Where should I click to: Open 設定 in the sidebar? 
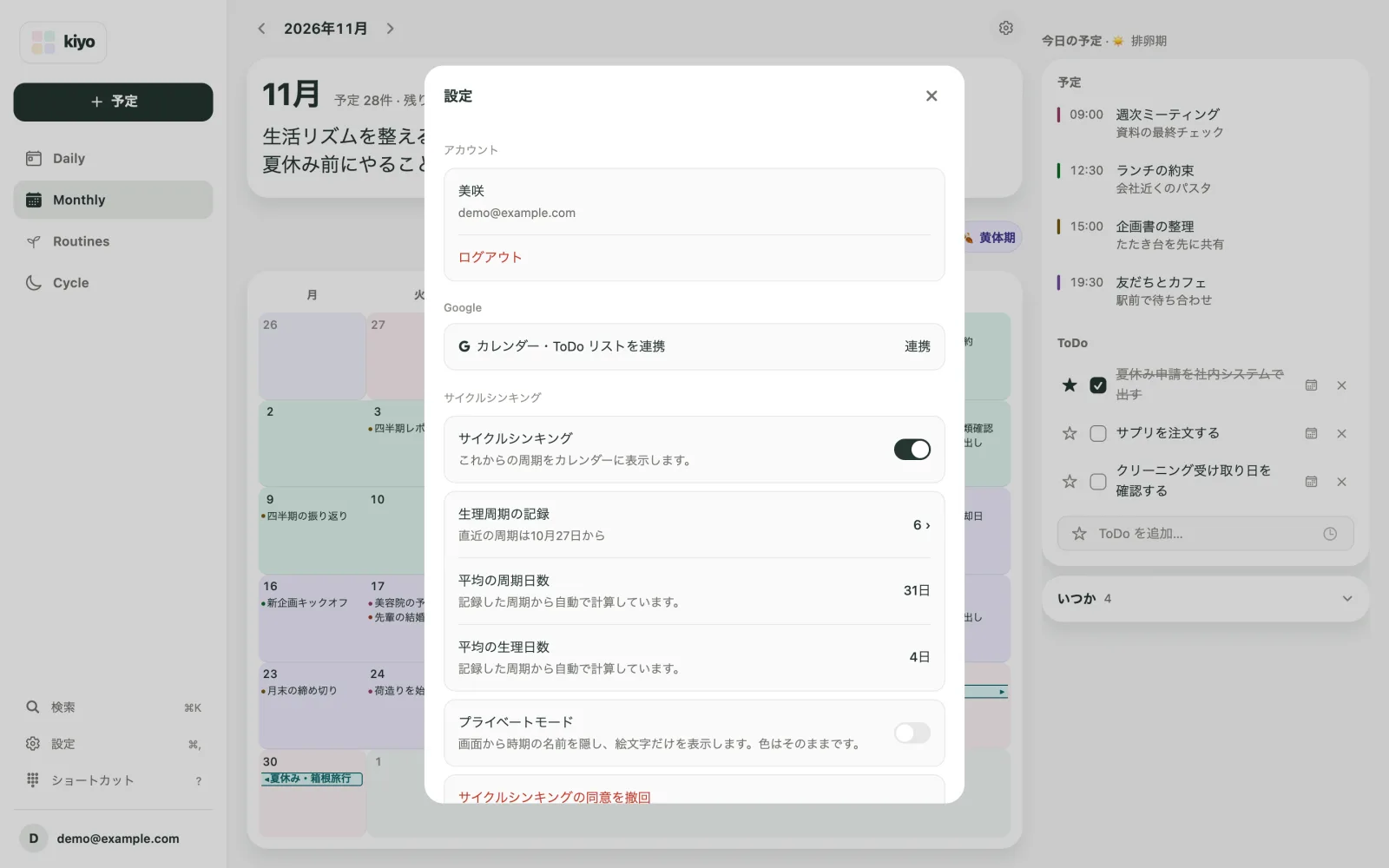(x=113, y=744)
